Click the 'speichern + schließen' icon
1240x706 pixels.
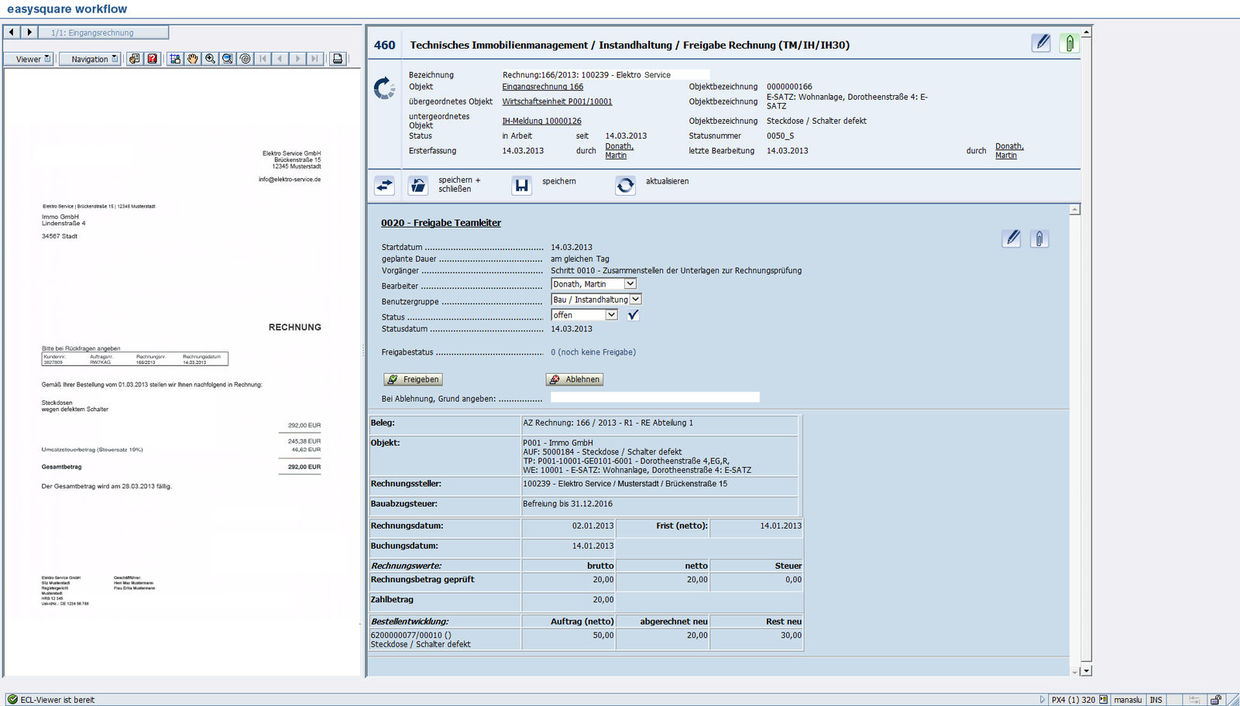coord(418,186)
